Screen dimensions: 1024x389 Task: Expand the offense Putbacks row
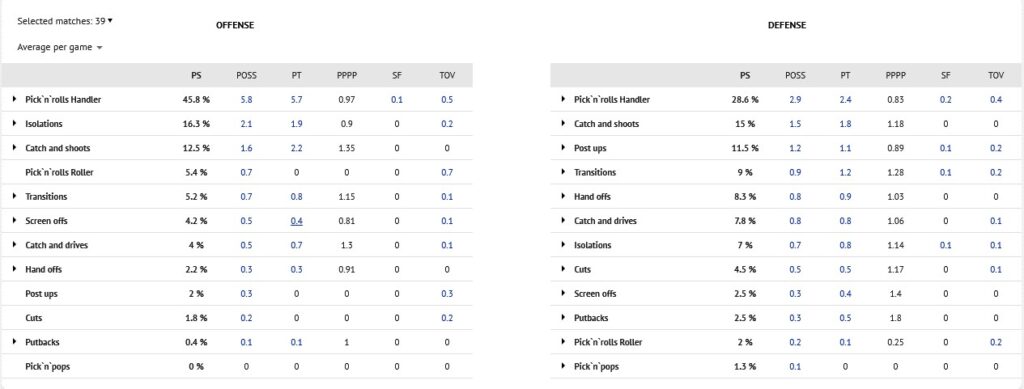14,342
